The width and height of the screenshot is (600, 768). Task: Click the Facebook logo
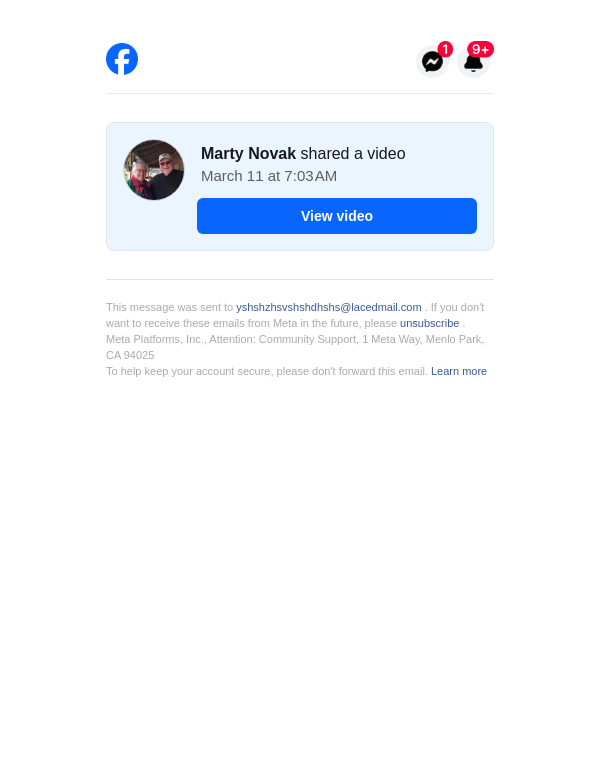[x=122, y=59]
